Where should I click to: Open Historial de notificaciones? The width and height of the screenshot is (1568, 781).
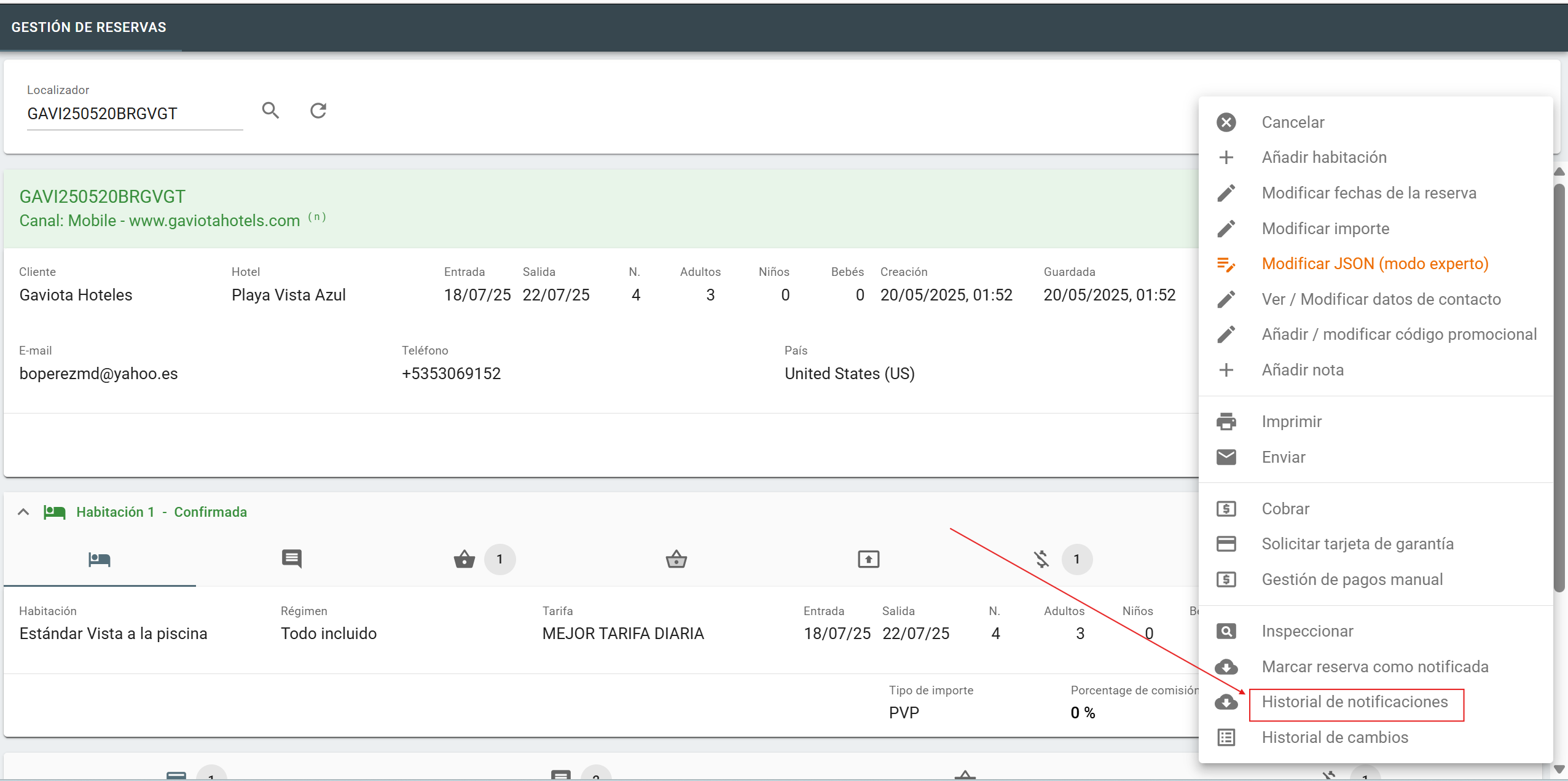(x=1354, y=702)
